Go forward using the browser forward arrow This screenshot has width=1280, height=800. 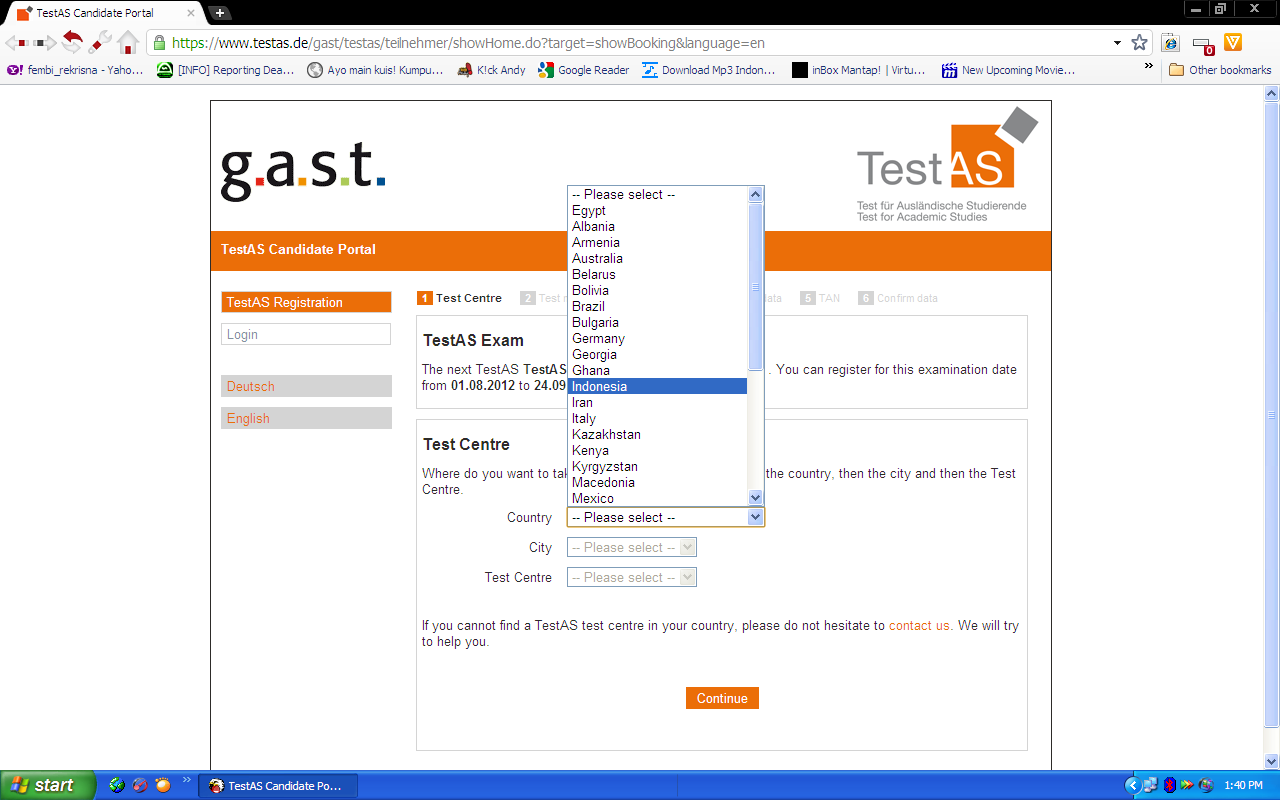coord(44,43)
